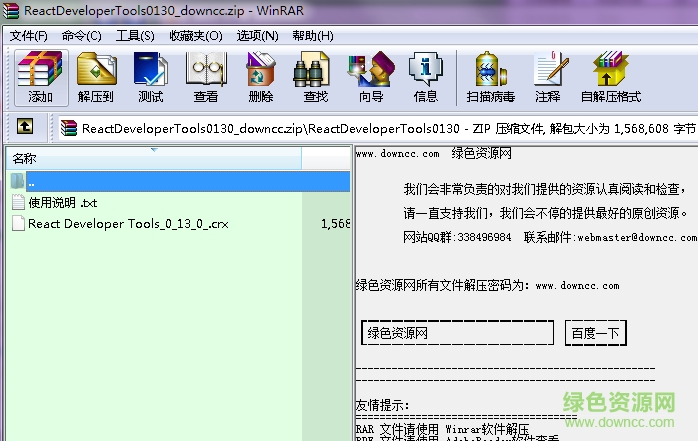Click the archive path address field
Image resolution: width=698 pixels, height=441 pixels.
pyautogui.click(x=377, y=128)
